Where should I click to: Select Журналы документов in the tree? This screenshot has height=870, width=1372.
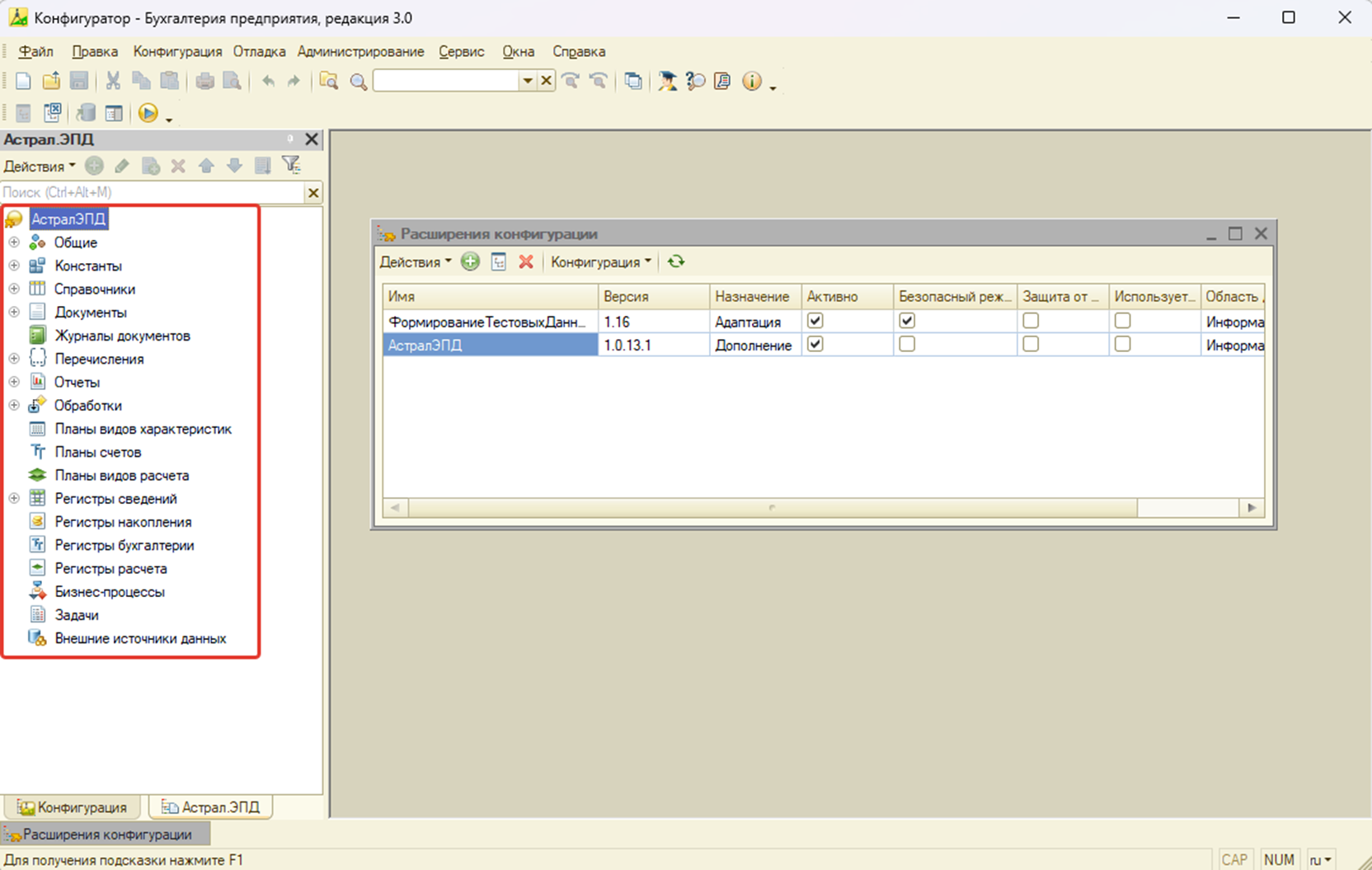[x=122, y=336]
